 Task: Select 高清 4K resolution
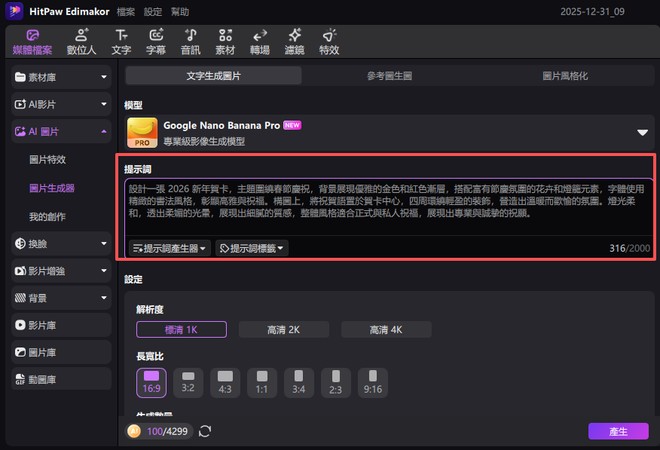386,330
